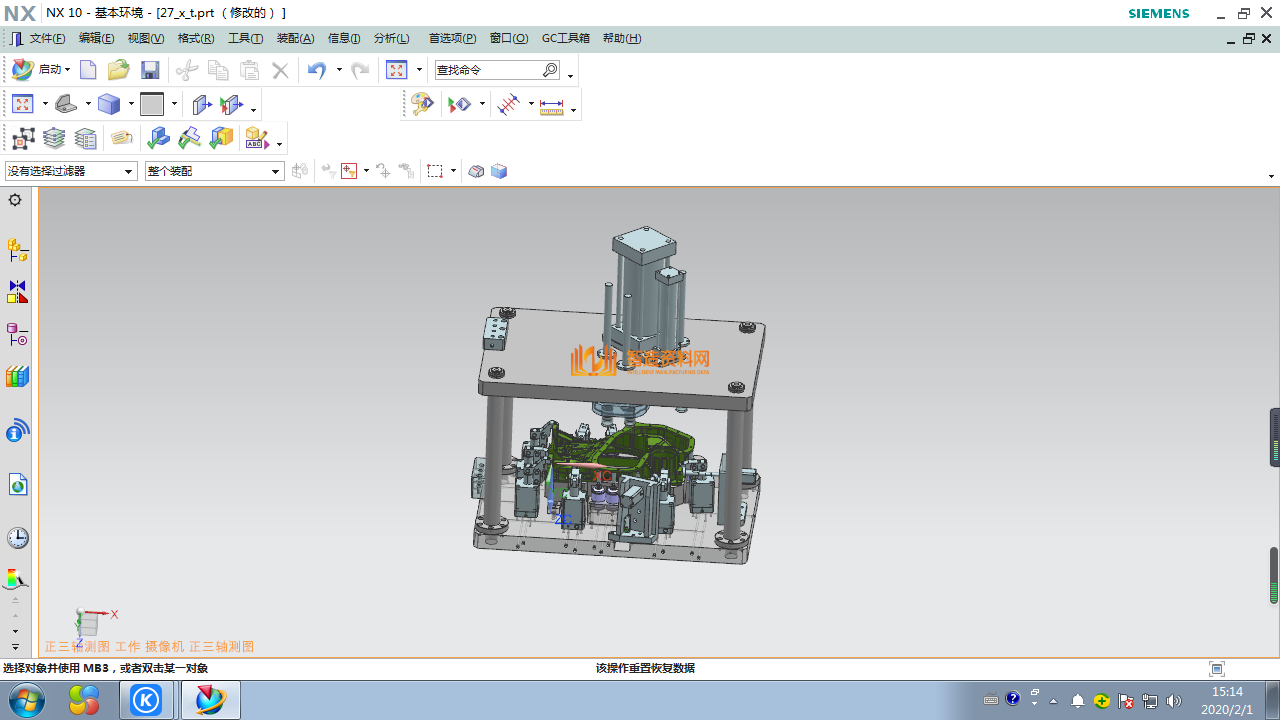The width and height of the screenshot is (1280, 720).
Task: Open the 装配(A) menu
Action: click(295, 39)
